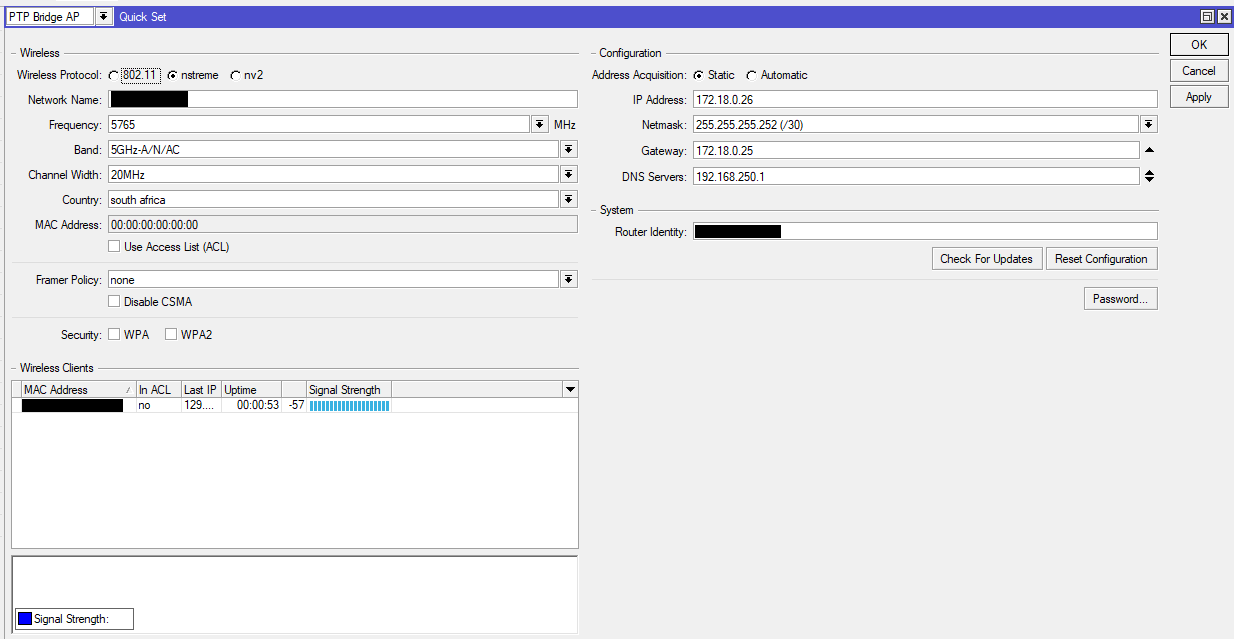Click the Reset Configuration button
The height and width of the screenshot is (639, 1234).
1101,259
